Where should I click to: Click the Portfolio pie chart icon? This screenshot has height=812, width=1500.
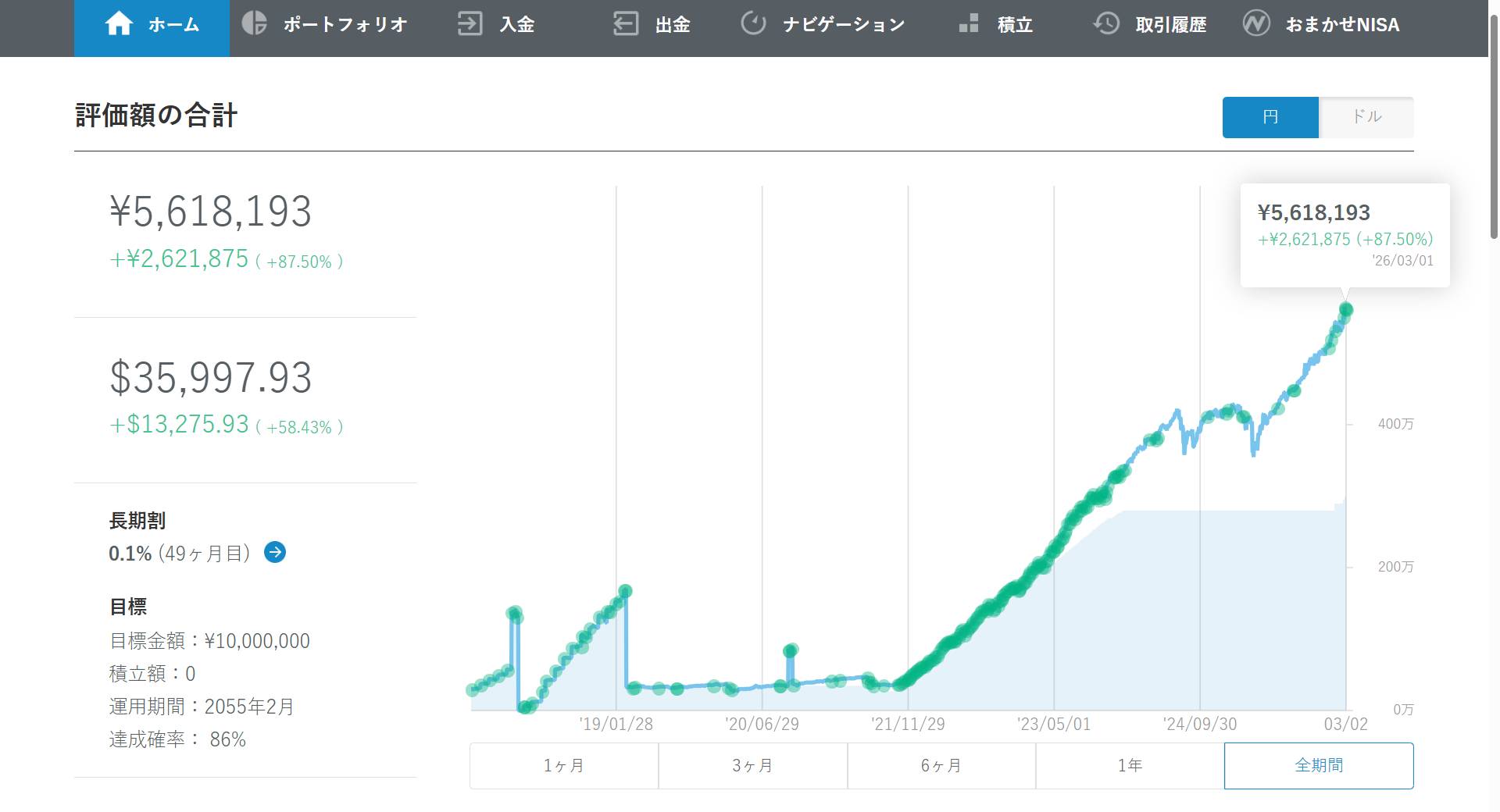254,24
